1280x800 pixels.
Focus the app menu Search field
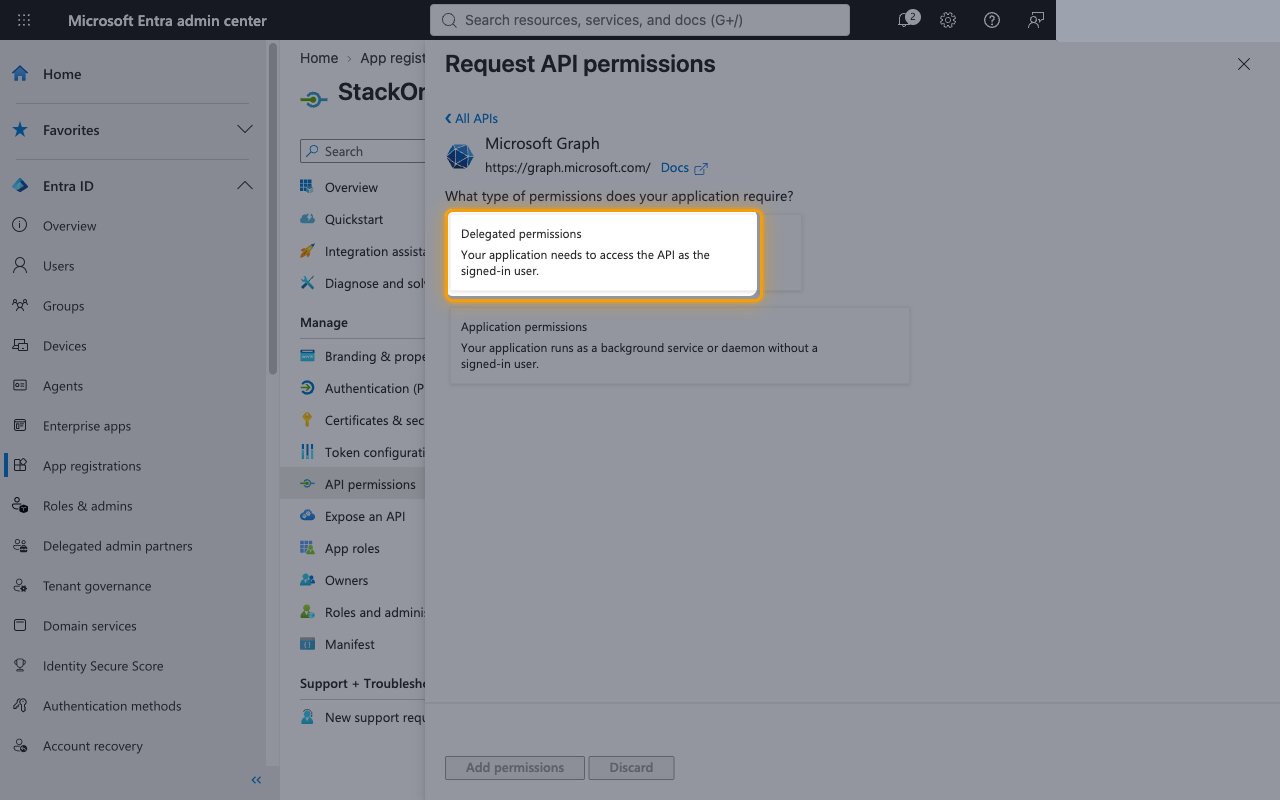(x=363, y=151)
